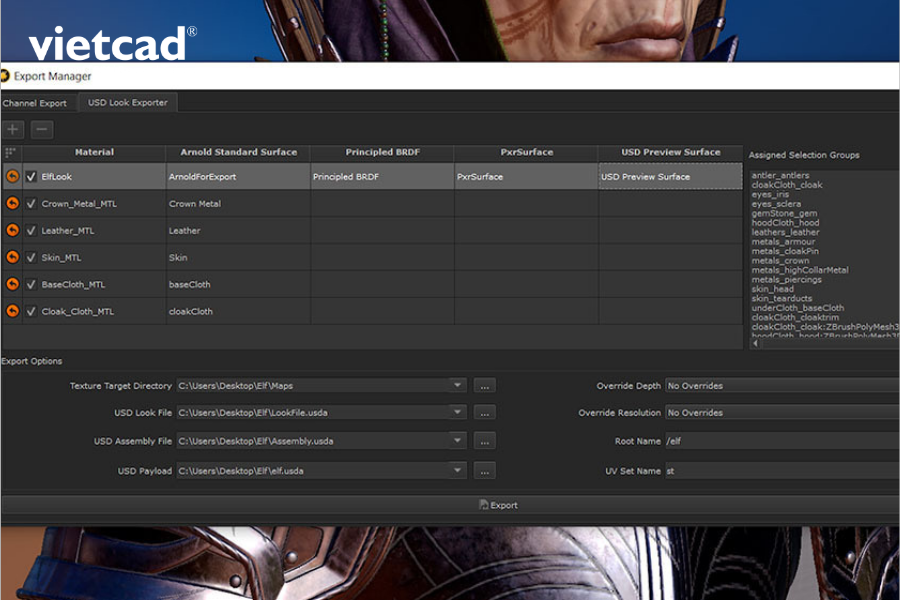Image resolution: width=900 pixels, height=600 pixels.
Task: Click Arnold Standard Surface column header
Action: [x=238, y=152]
